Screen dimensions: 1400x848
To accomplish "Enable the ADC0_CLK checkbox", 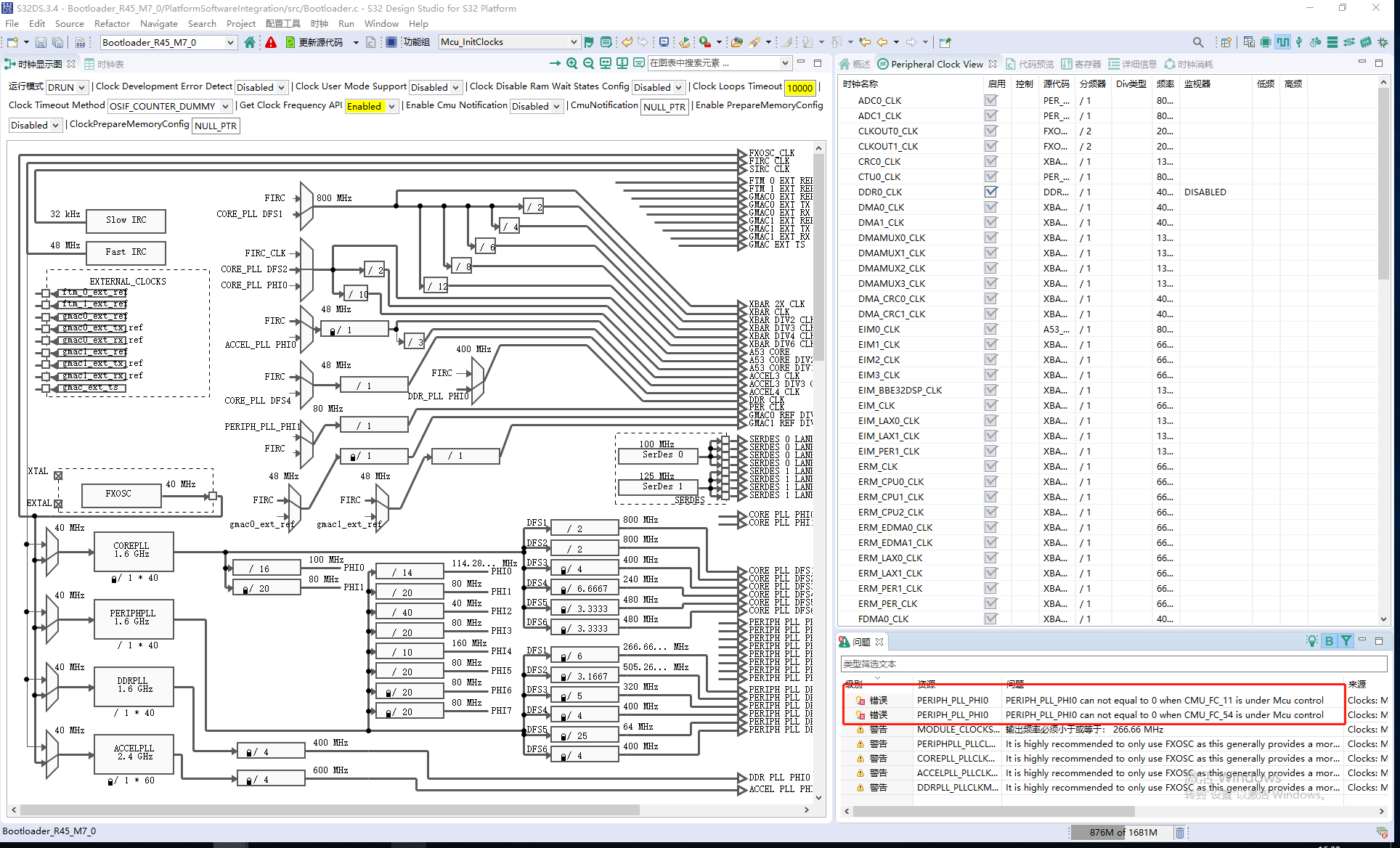I will point(991,100).
